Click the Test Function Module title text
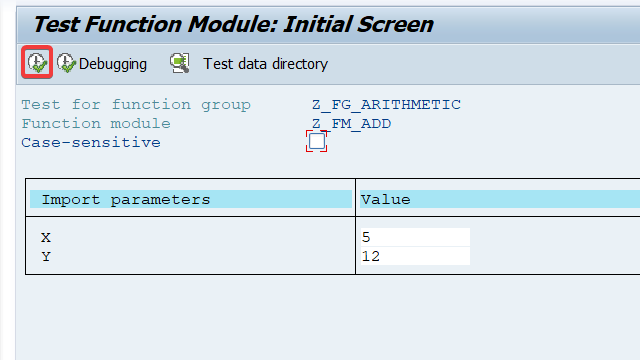The image size is (640, 360). [233, 24]
